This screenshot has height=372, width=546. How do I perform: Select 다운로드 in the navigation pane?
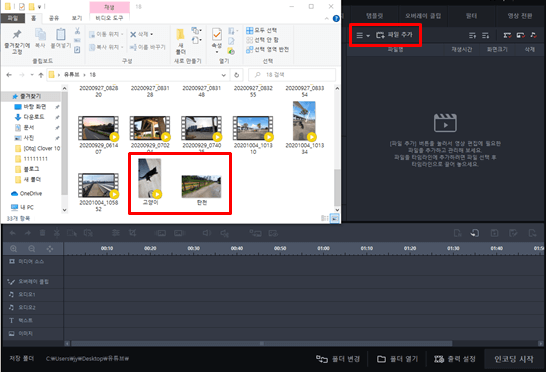click(30, 117)
